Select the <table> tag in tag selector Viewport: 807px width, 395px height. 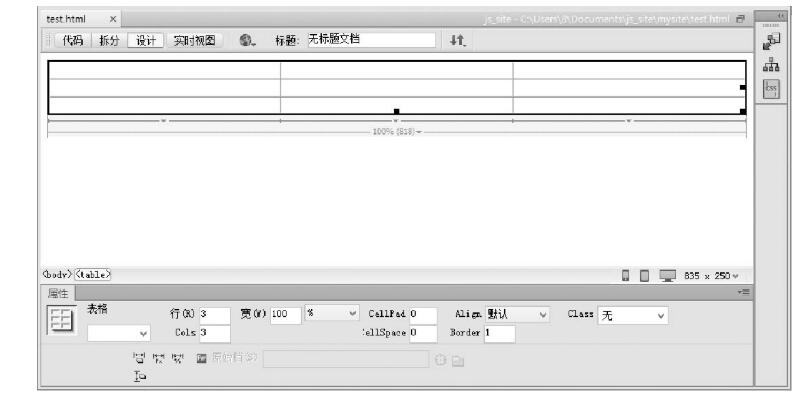click(x=93, y=275)
